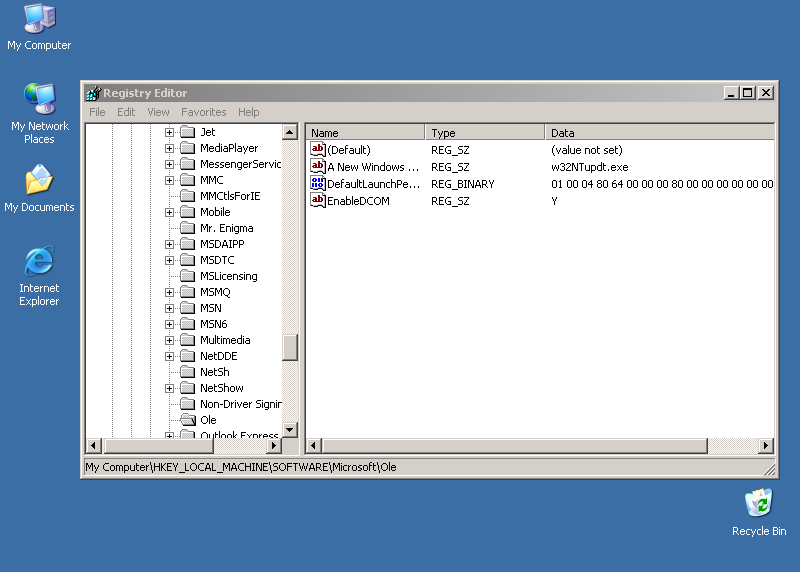The image size is (800, 572).
Task: Launch Internet Explorer desktop icon
Action: [x=39, y=276]
